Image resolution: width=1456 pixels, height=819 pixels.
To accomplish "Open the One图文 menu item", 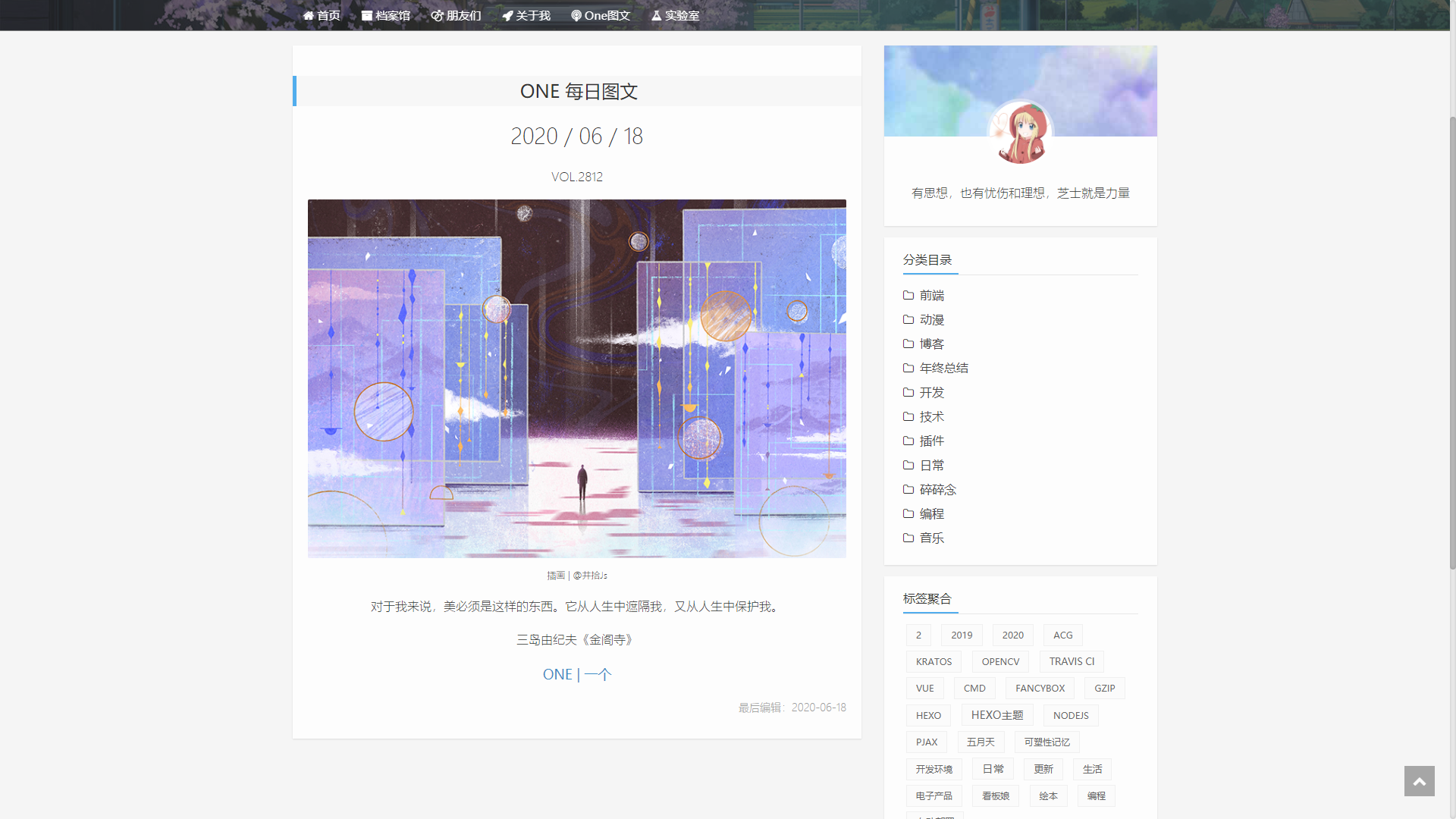I will (601, 15).
